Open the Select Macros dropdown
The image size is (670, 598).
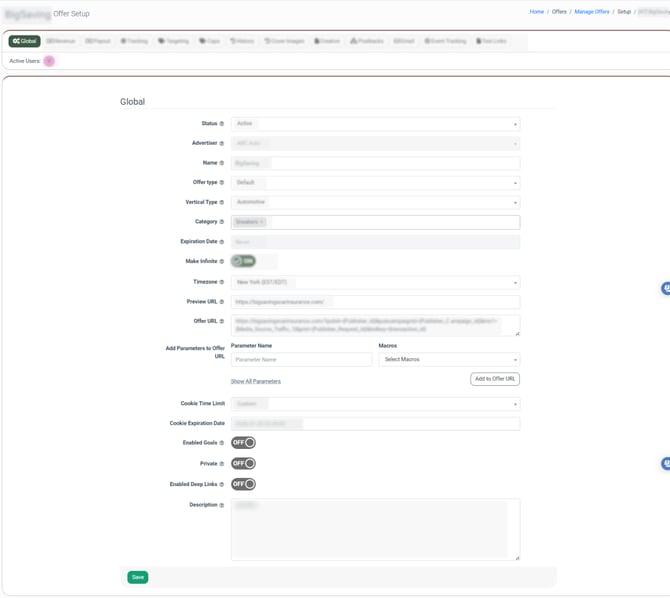click(x=448, y=359)
